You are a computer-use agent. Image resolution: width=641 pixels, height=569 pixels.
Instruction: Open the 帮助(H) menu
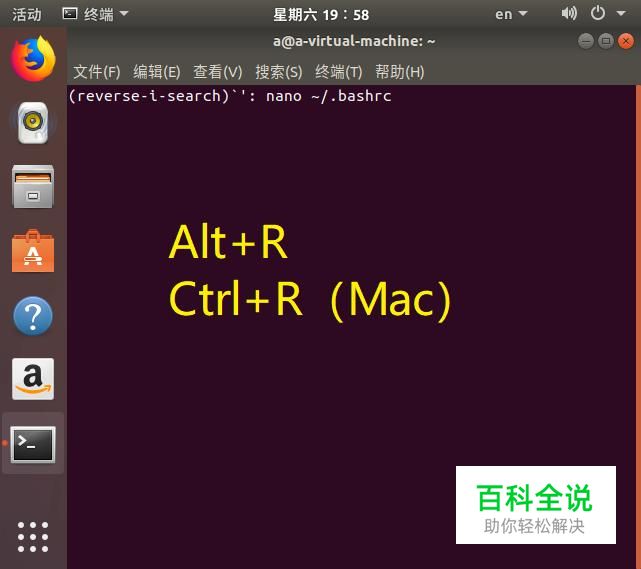coord(399,72)
